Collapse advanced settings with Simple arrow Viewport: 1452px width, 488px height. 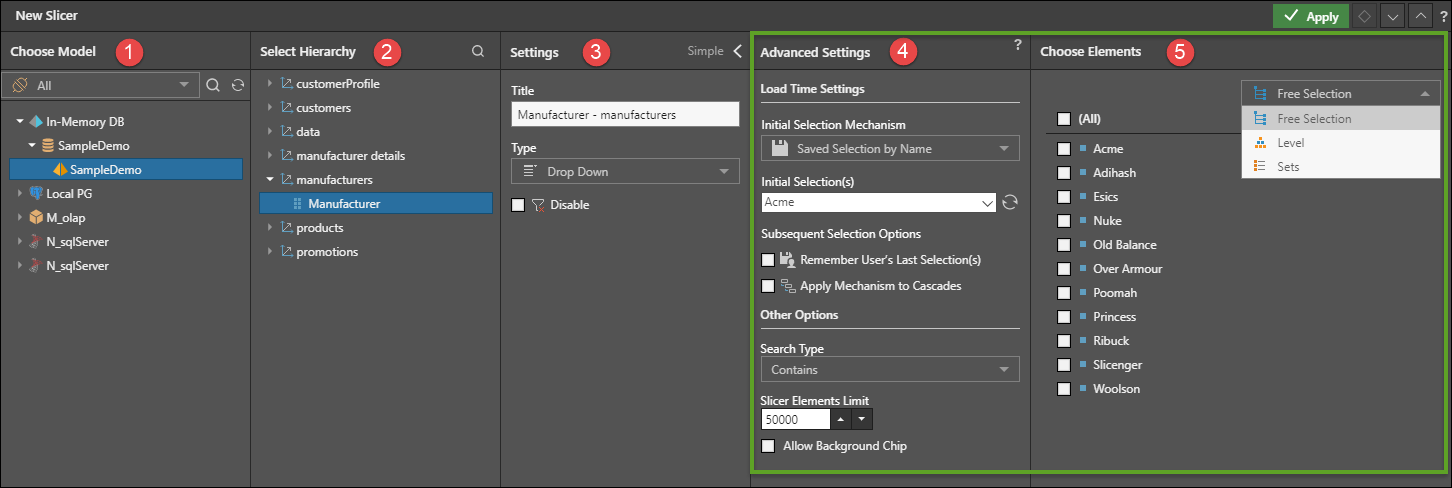(737, 52)
